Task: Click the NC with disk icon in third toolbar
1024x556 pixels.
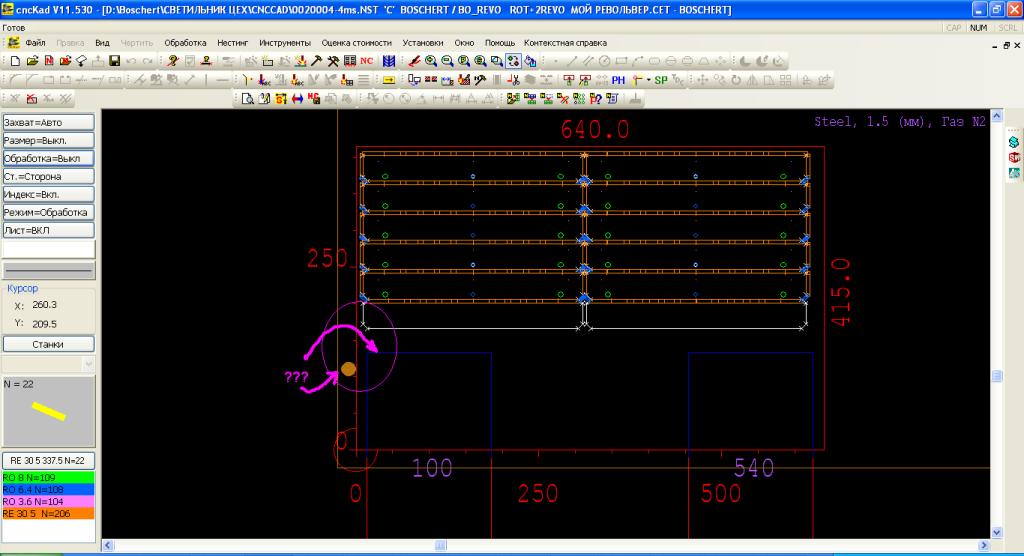Action: 314,99
